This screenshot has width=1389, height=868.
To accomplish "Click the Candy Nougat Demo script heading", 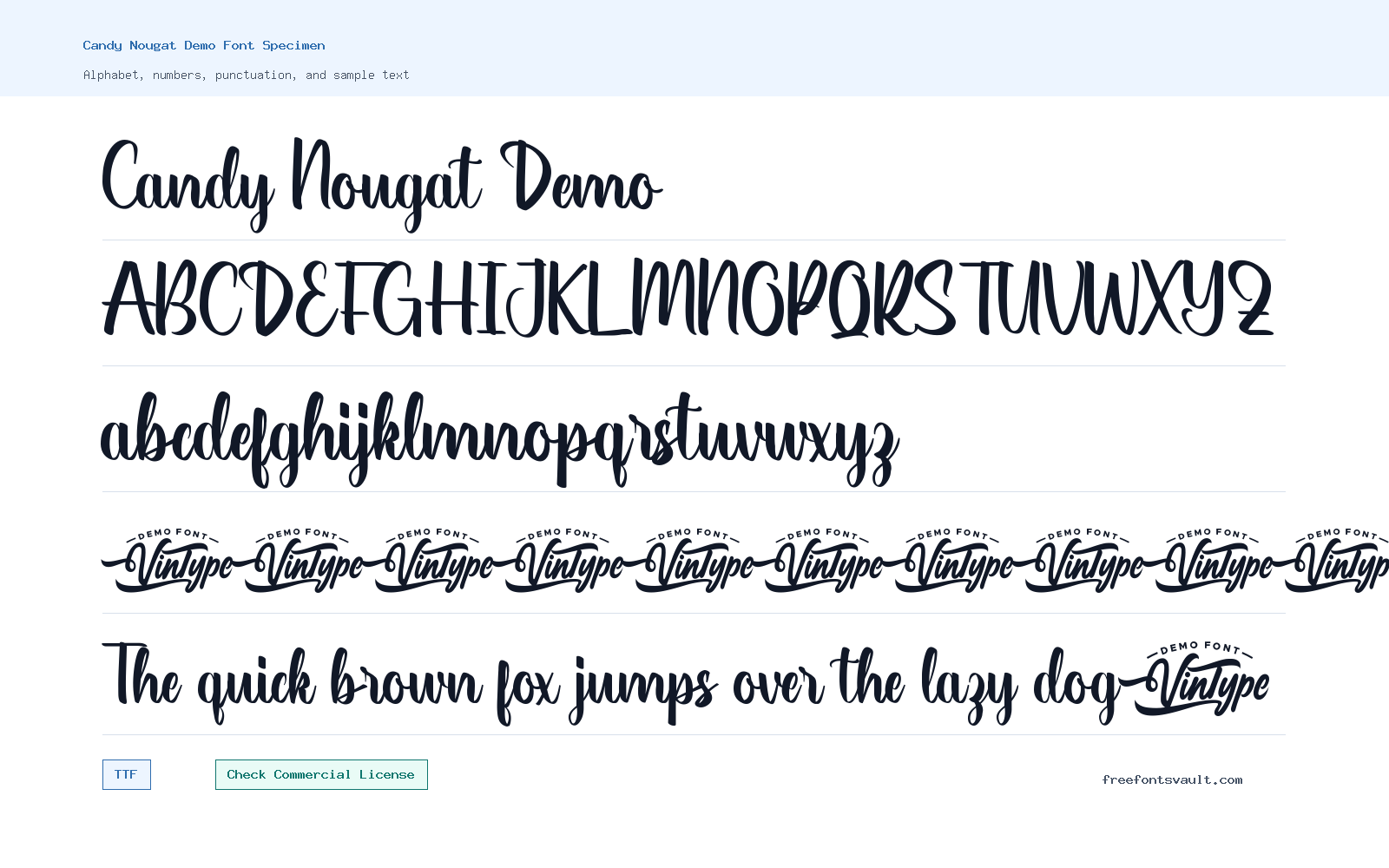I will (382, 184).
